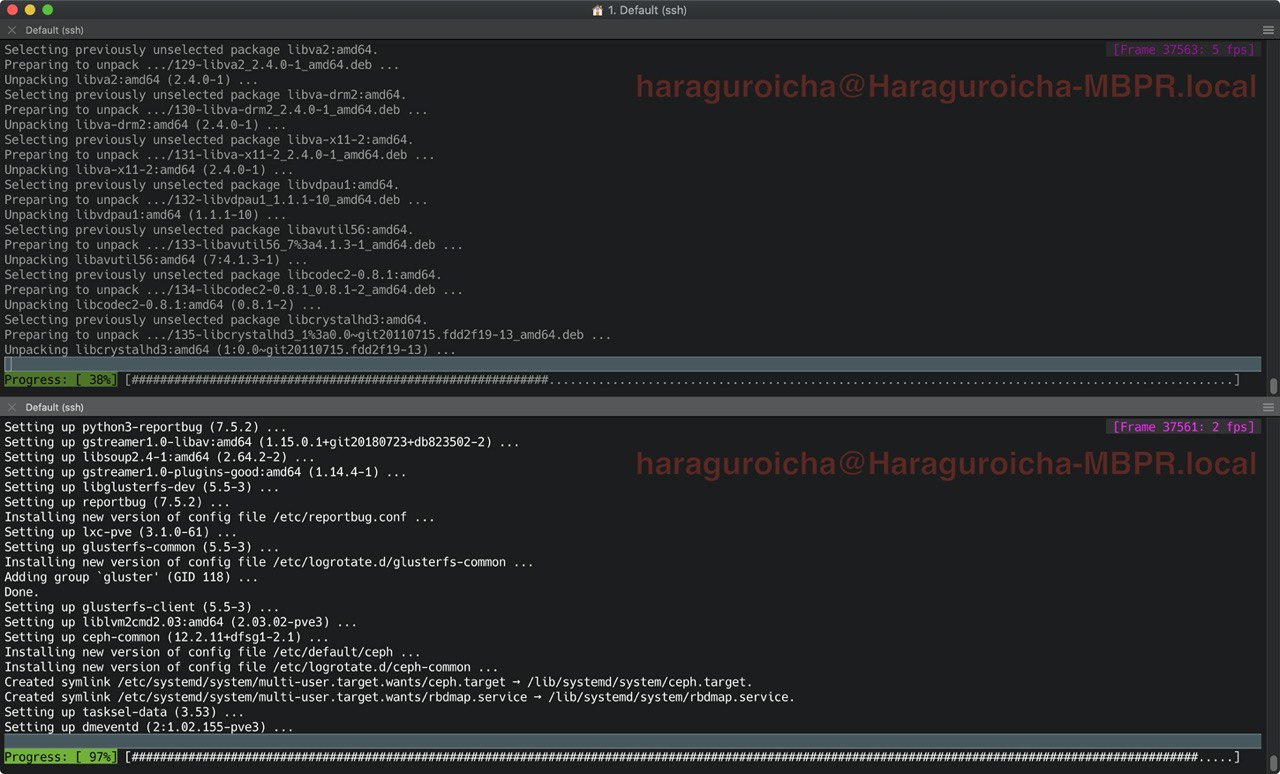Click the line Selecting previously unselected package libva2:amd64

pos(191,50)
